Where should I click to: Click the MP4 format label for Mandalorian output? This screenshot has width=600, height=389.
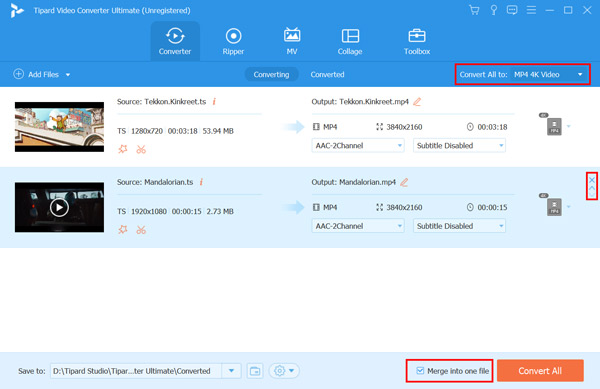tap(330, 207)
